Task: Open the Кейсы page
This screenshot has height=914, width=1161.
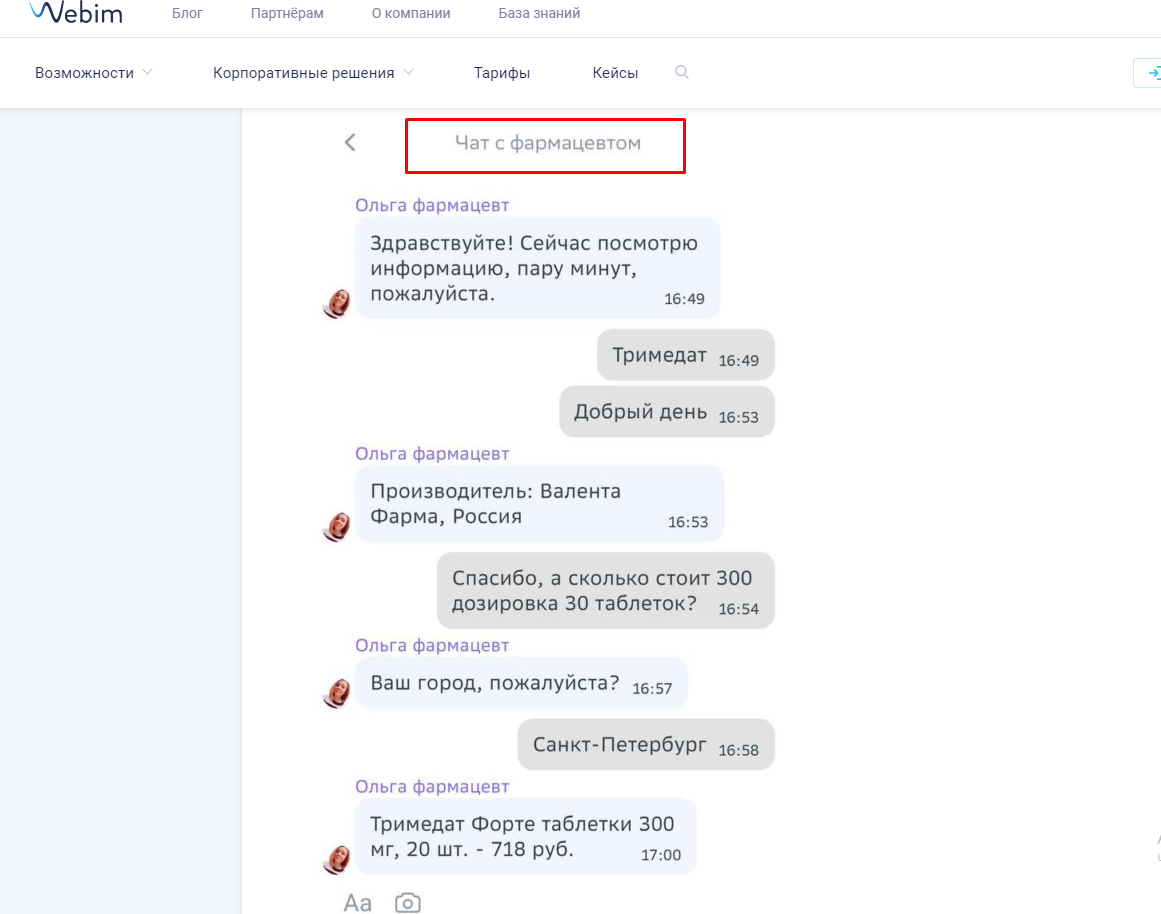Action: click(x=615, y=73)
